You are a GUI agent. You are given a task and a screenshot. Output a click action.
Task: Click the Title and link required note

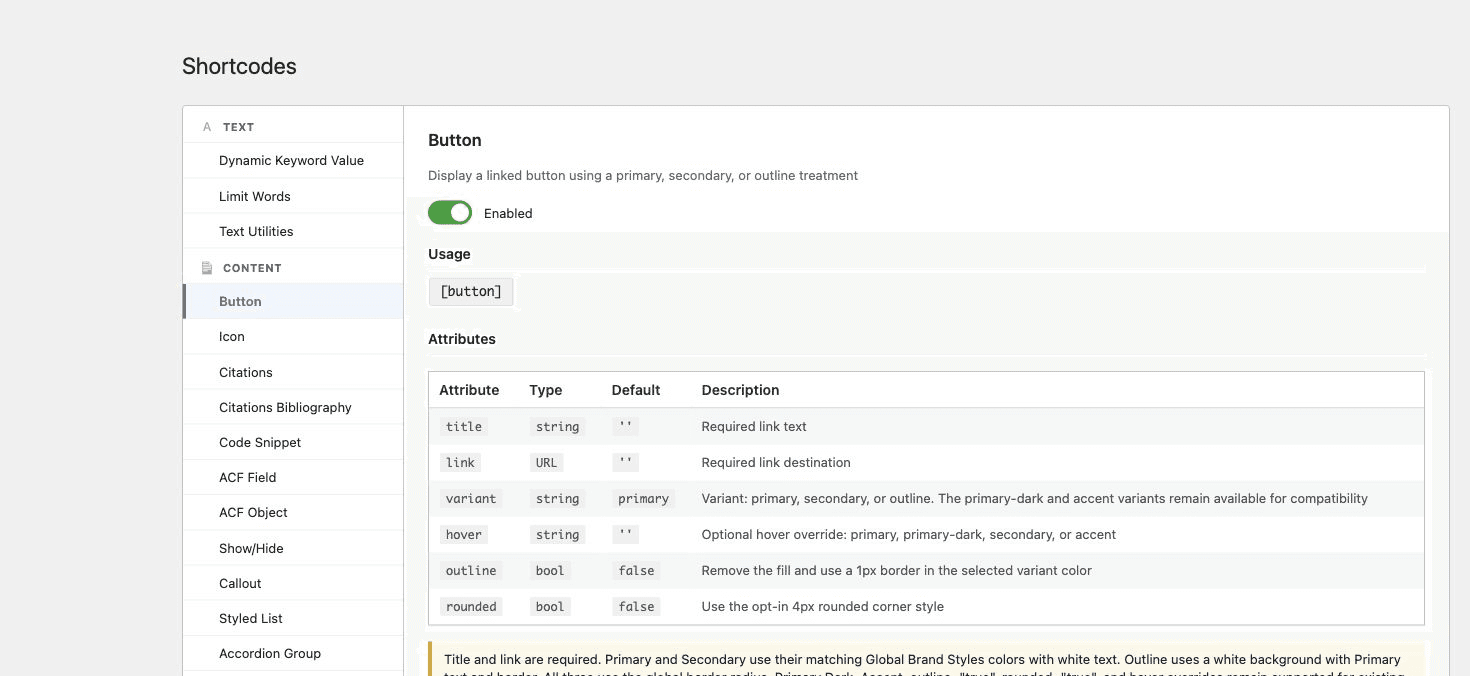click(928, 660)
